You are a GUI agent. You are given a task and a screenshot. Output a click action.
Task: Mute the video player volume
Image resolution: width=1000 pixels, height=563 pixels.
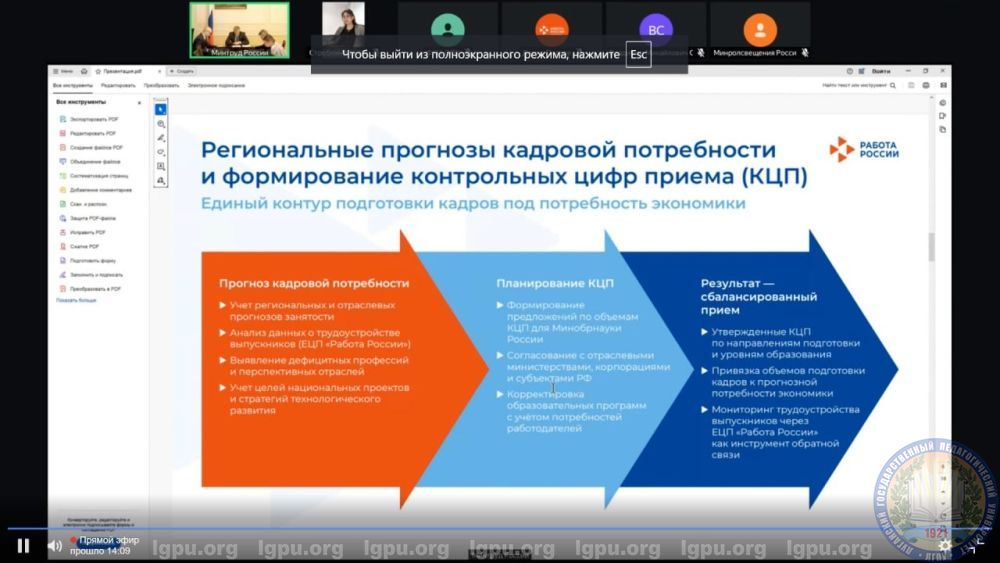click(x=54, y=546)
